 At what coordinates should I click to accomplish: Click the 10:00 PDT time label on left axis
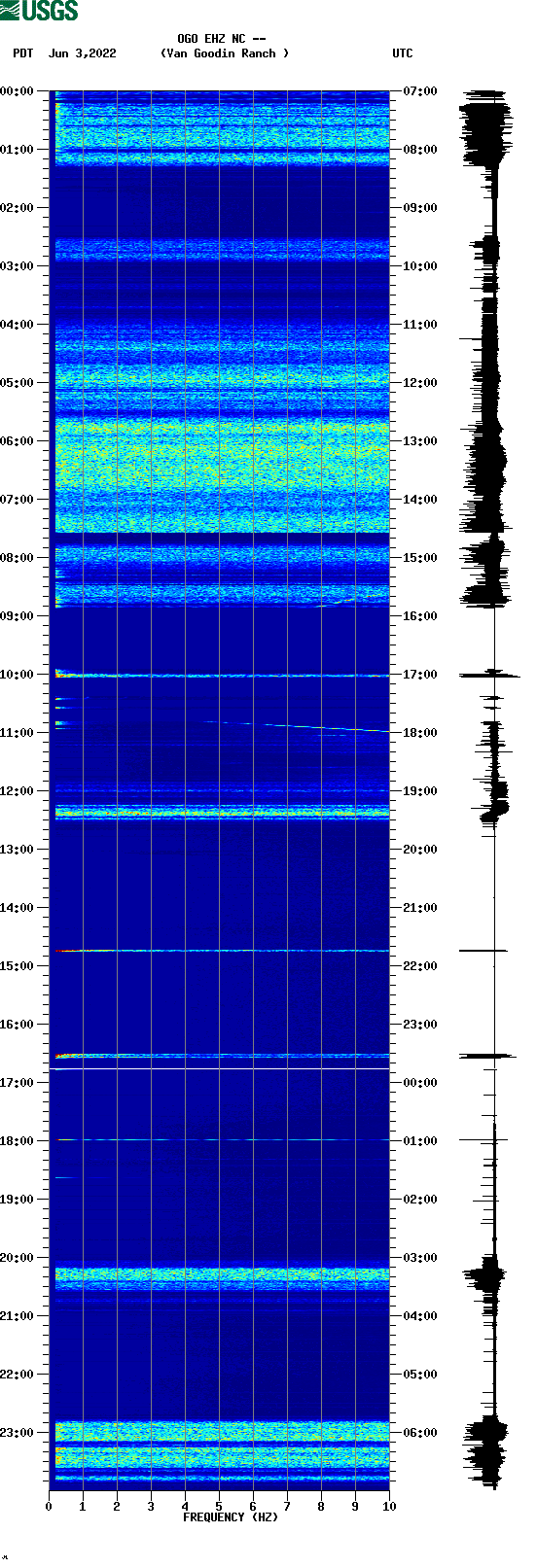18,675
